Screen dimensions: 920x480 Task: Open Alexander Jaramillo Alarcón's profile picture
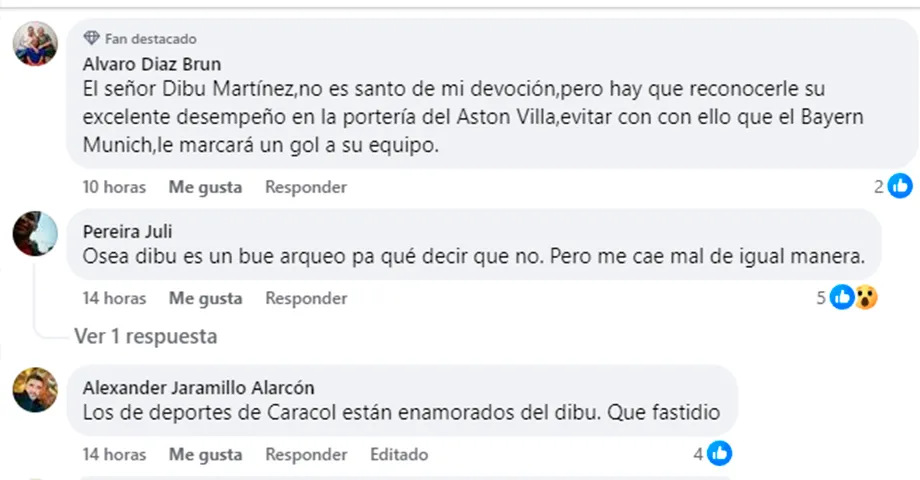tap(34, 390)
